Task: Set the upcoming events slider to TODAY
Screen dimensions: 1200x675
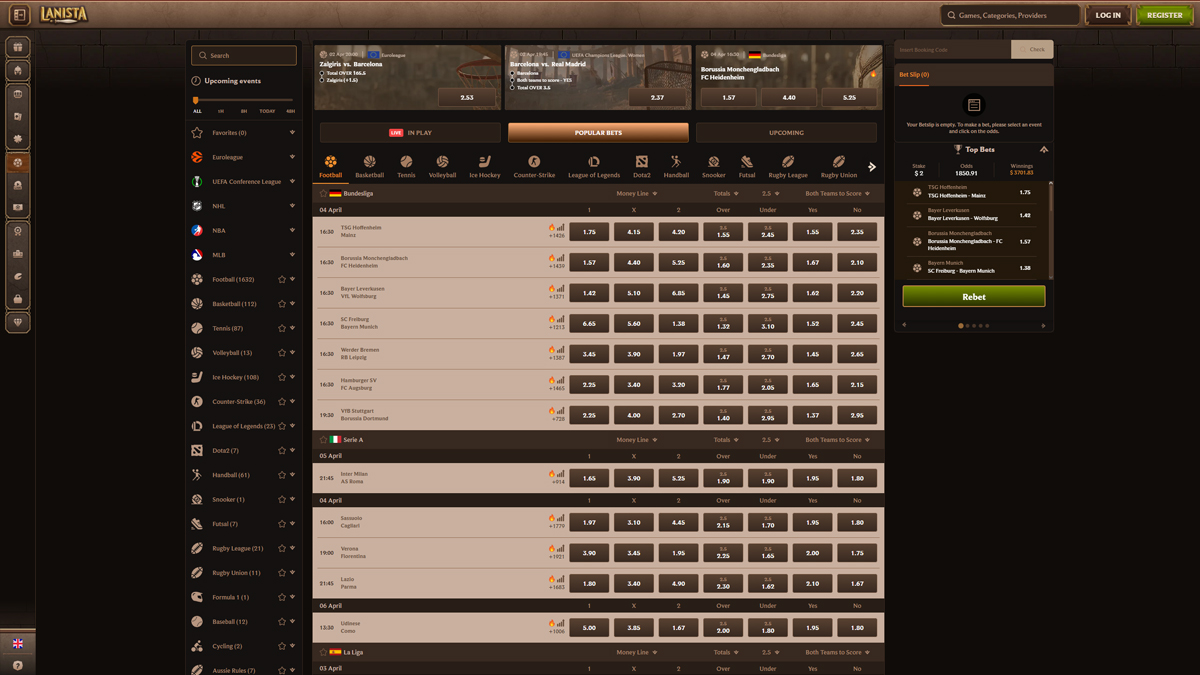Action: [267, 111]
